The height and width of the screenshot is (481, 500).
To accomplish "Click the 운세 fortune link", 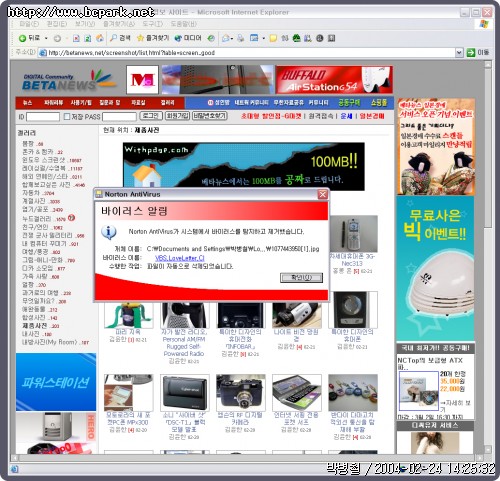I will 346,116.
